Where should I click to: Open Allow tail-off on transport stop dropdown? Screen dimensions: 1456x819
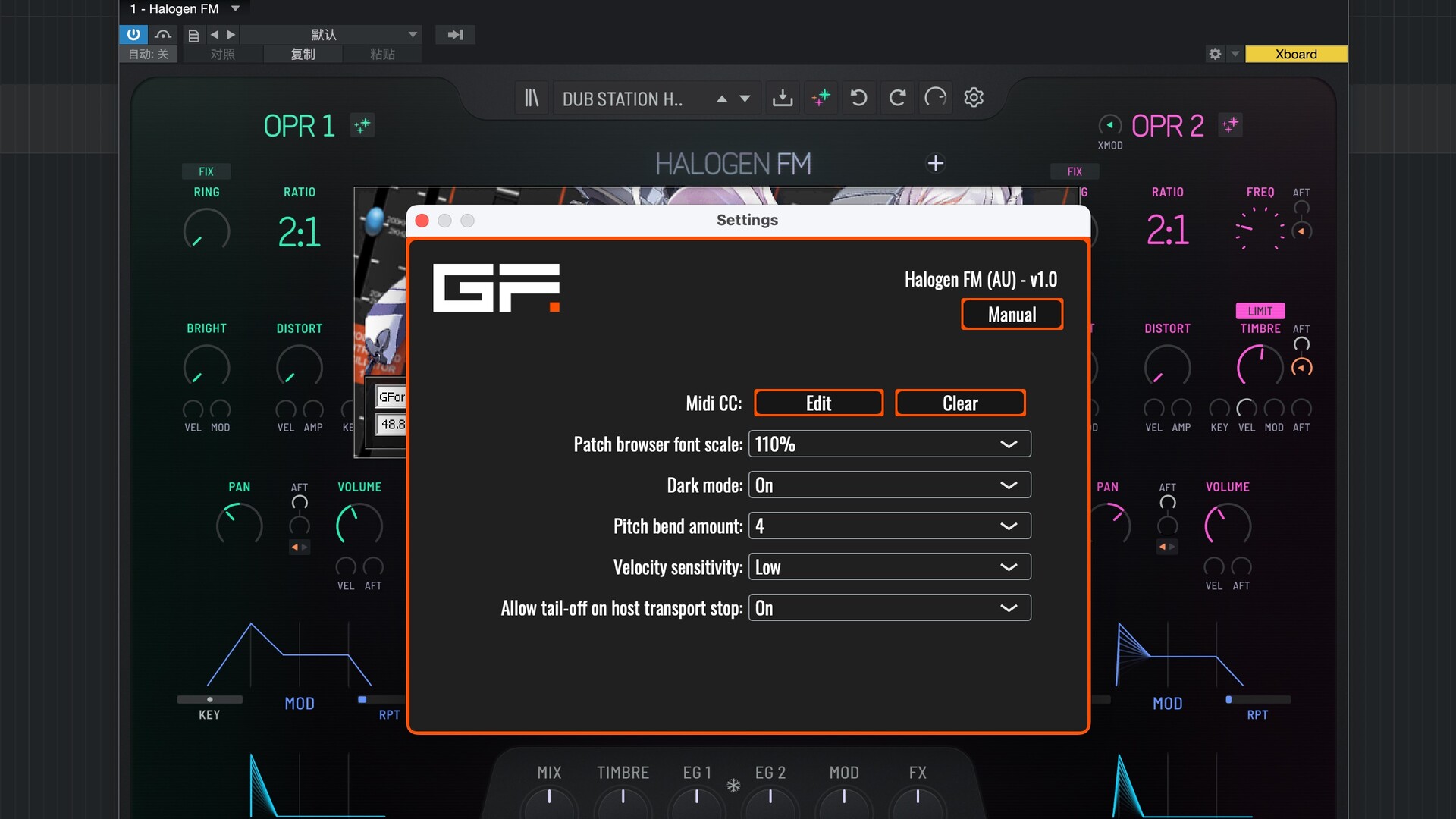tap(890, 607)
